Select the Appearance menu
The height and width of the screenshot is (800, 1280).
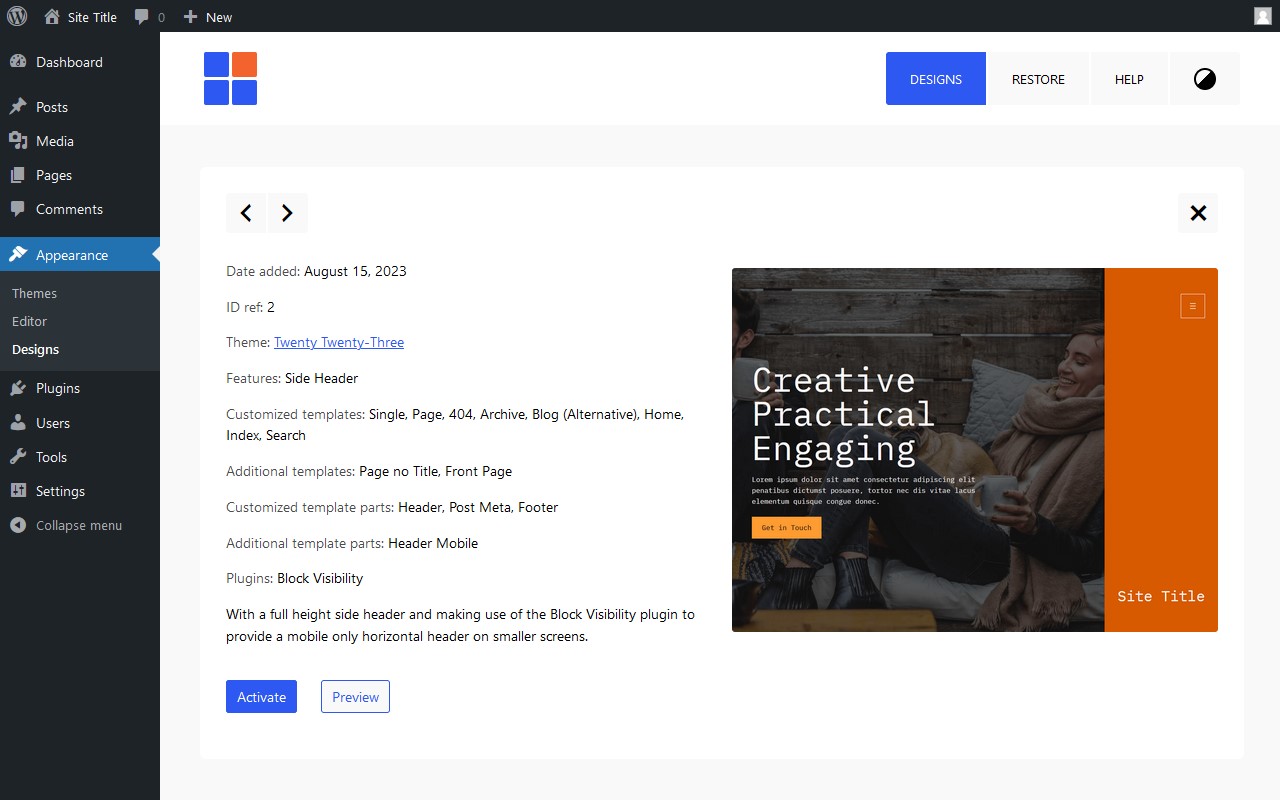tap(80, 255)
